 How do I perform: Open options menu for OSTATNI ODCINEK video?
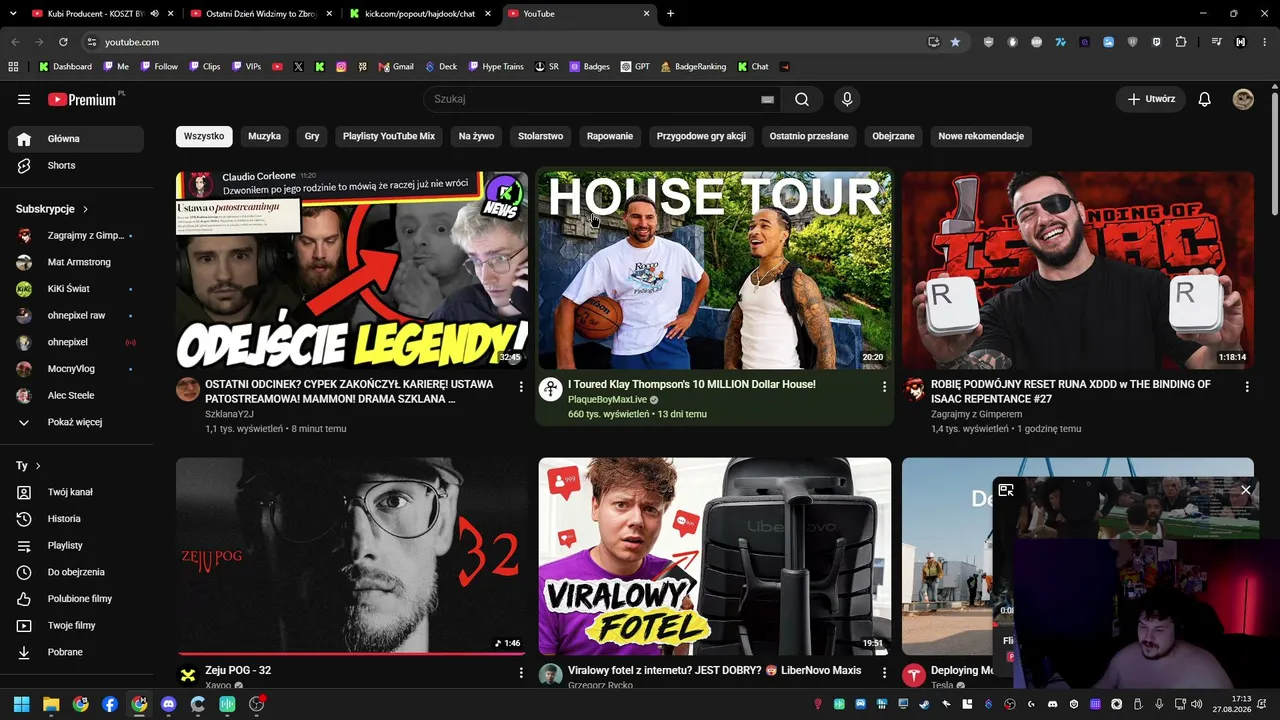click(x=521, y=387)
